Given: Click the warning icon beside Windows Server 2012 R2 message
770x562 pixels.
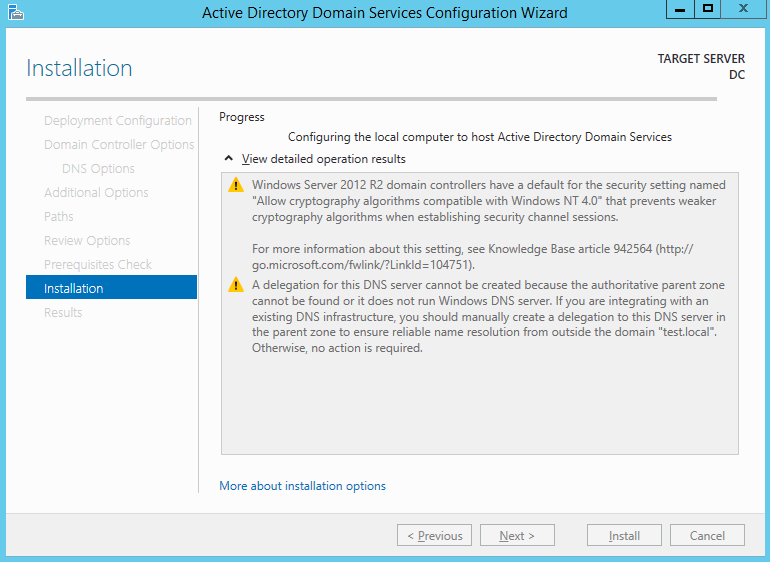Looking at the screenshot, I should (236, 185).
